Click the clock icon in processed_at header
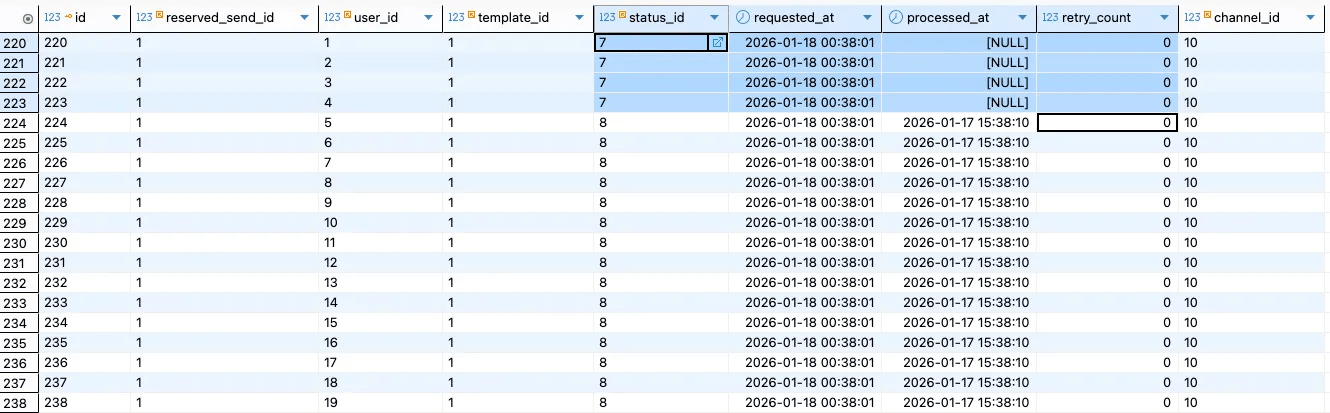 895,17
